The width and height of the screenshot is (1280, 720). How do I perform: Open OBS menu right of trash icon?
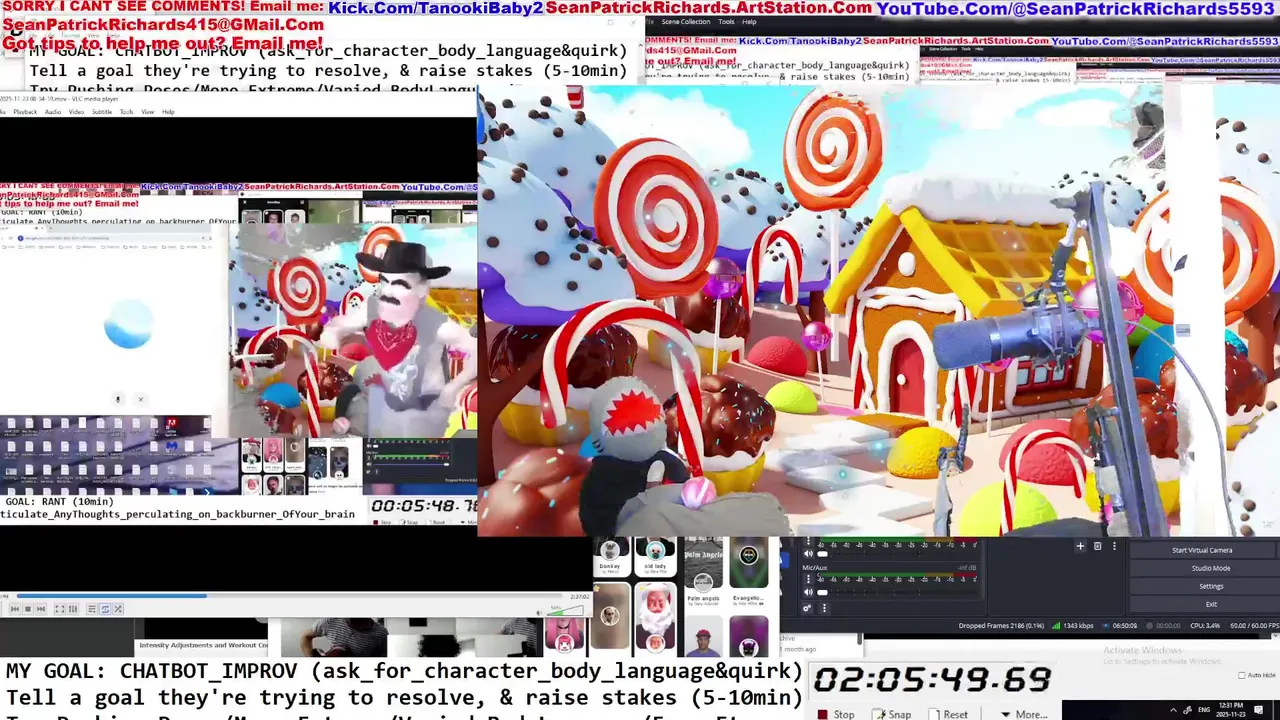[1114, 546]
